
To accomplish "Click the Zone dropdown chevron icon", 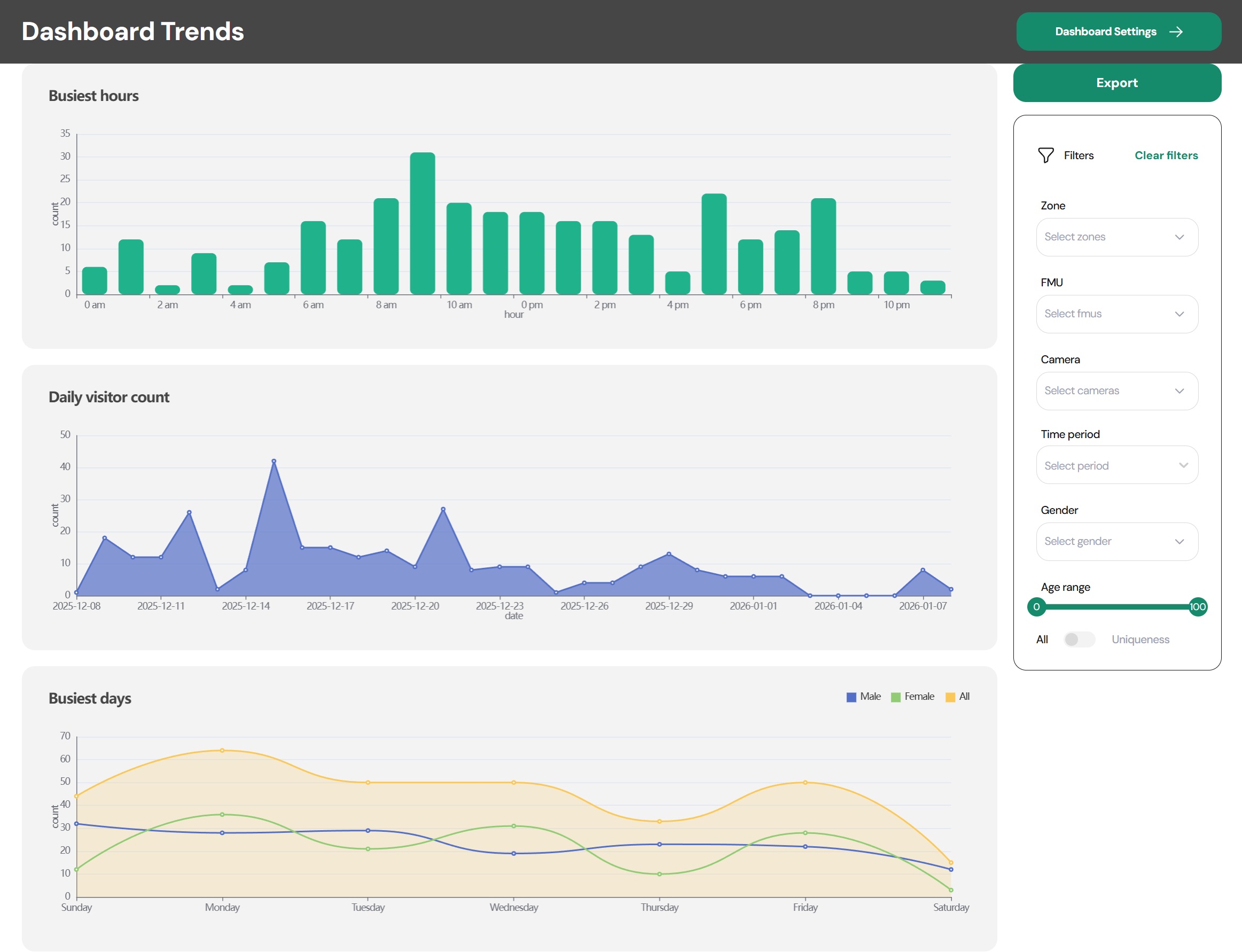I will point(1179,237).
